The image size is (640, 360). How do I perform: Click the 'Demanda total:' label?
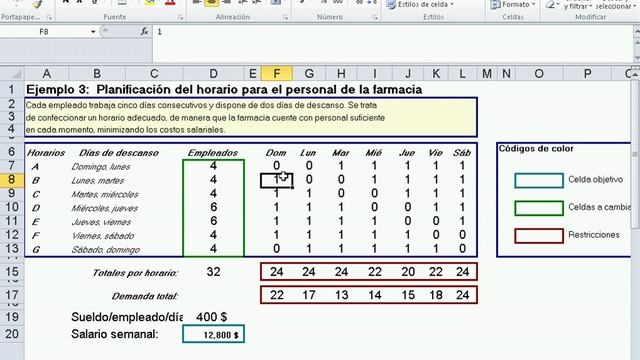tap(144, 296)
